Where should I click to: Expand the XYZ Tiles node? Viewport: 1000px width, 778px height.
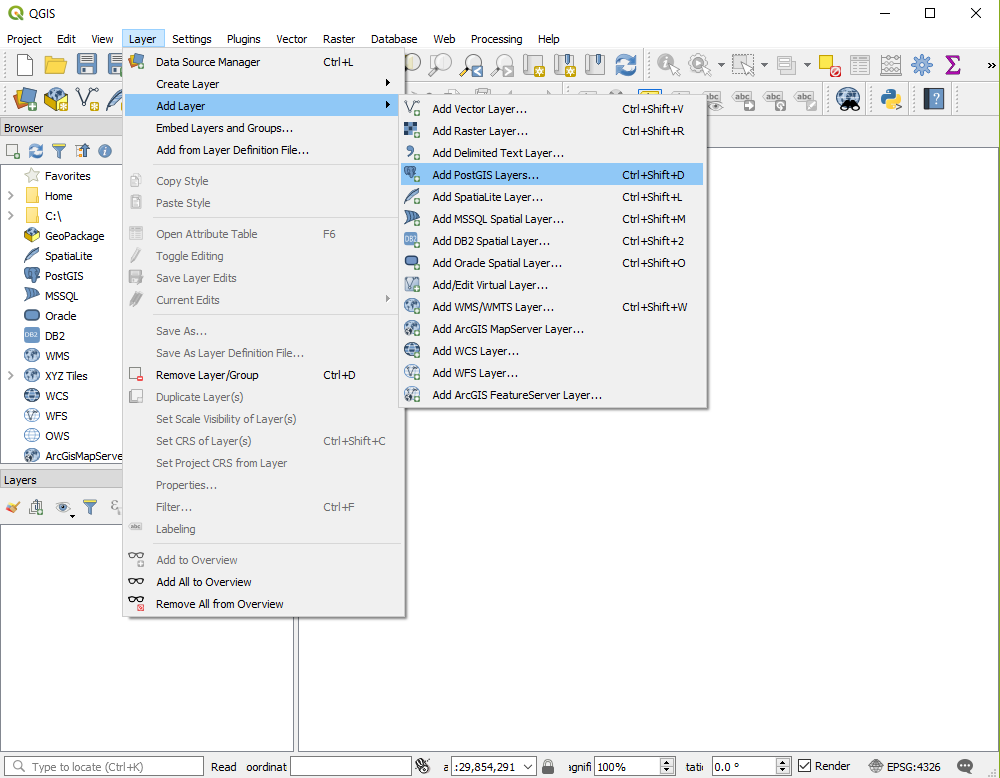point(11,376)
